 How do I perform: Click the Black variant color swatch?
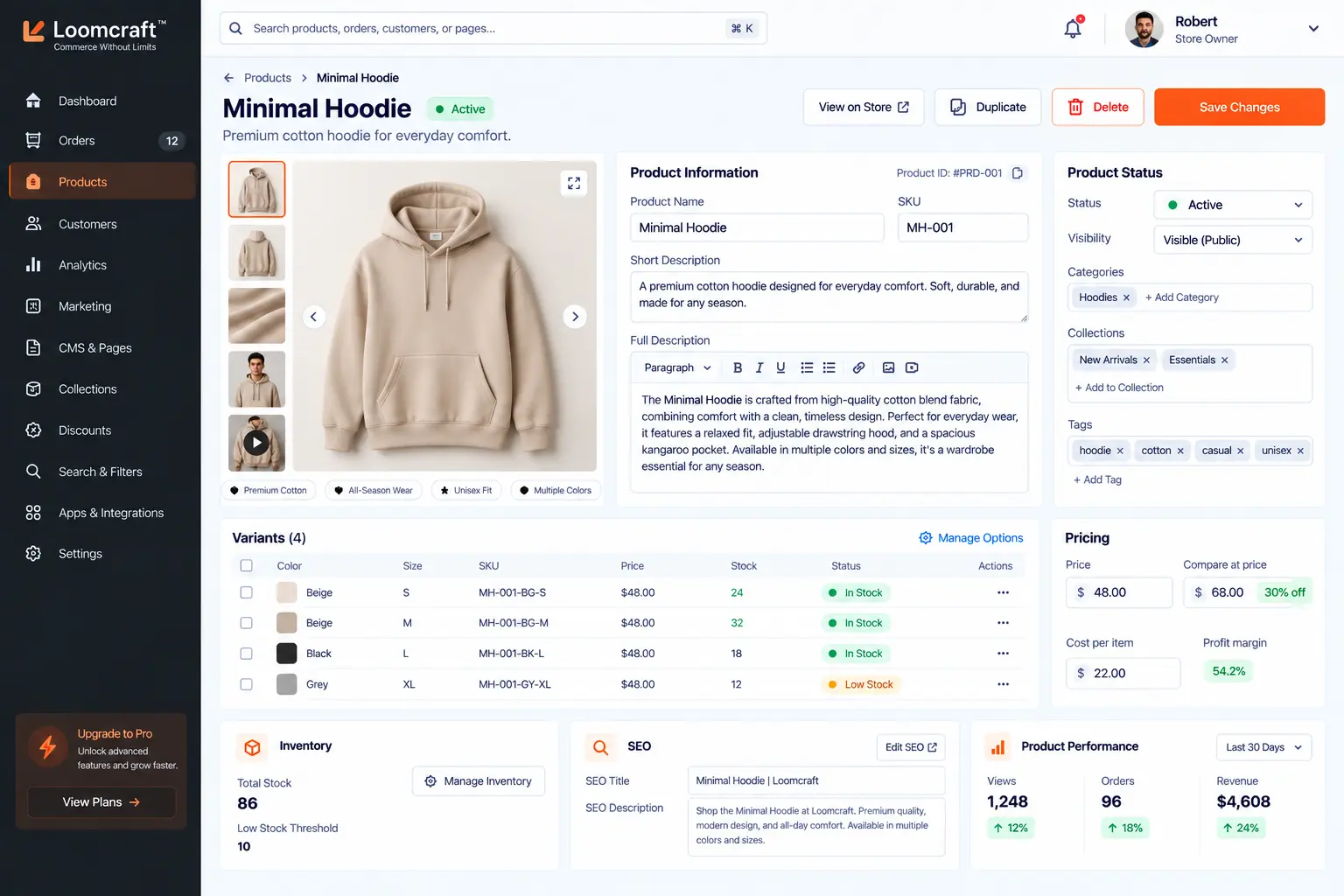click(287, 654)
